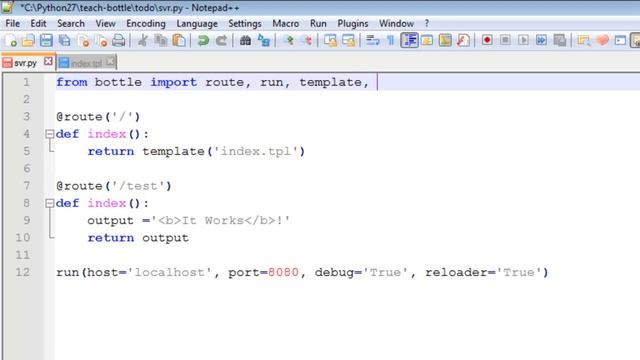This screenshot has width=640, height=360.
Task: Toggle the highlighted indent guide icon
Action: coord(409,40)
